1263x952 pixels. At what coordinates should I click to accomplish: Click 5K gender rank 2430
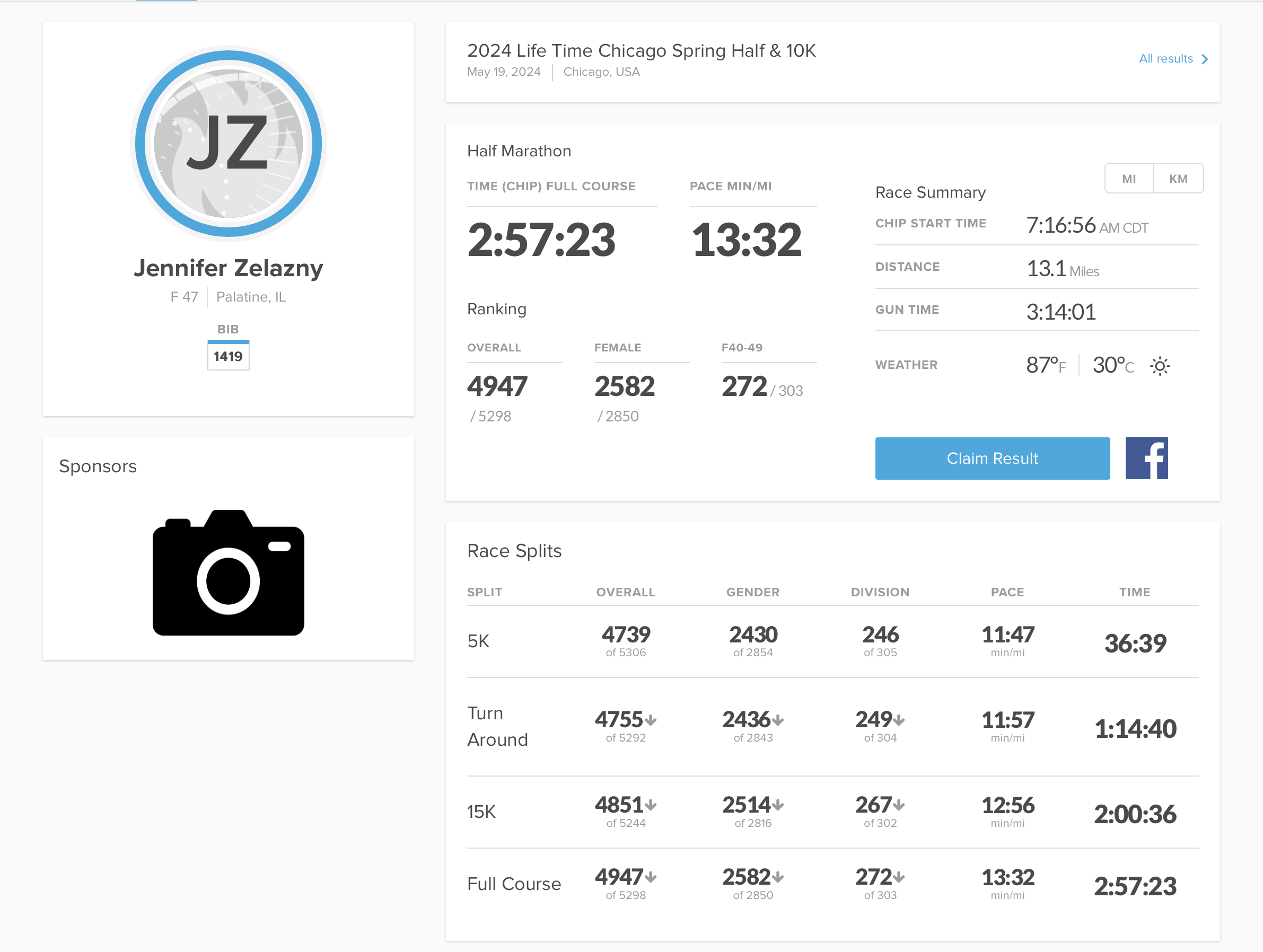coord(753,634)
